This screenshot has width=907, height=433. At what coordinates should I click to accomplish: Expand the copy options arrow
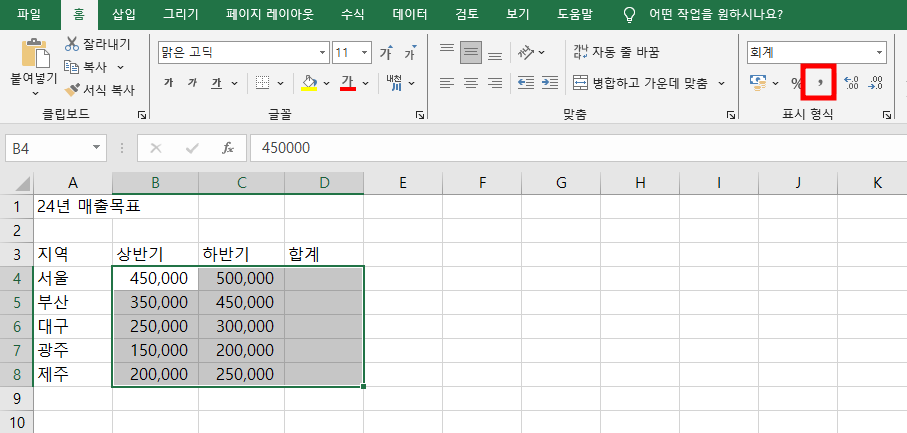pyautogui.click(x=121, y=67)
